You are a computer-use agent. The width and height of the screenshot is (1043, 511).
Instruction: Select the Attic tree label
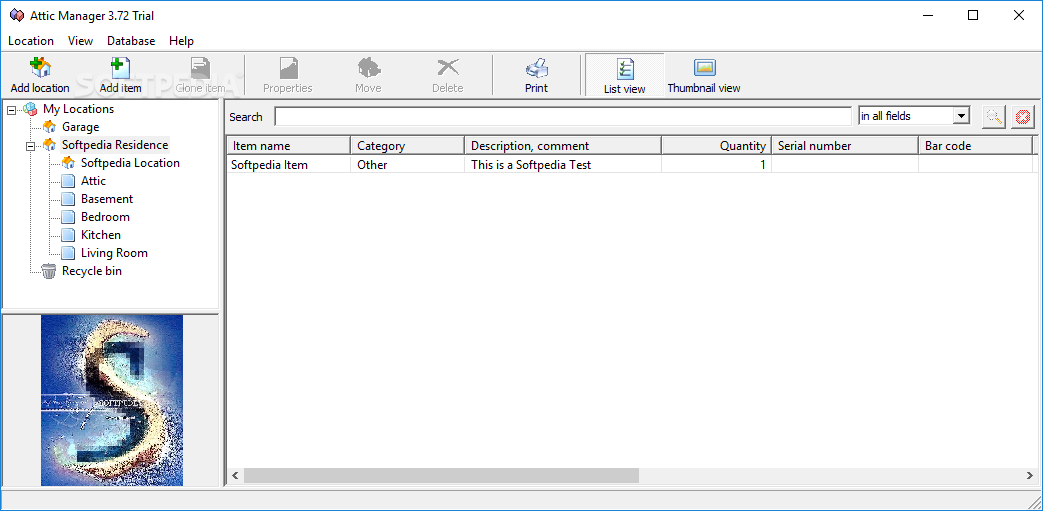coord(93,181)
